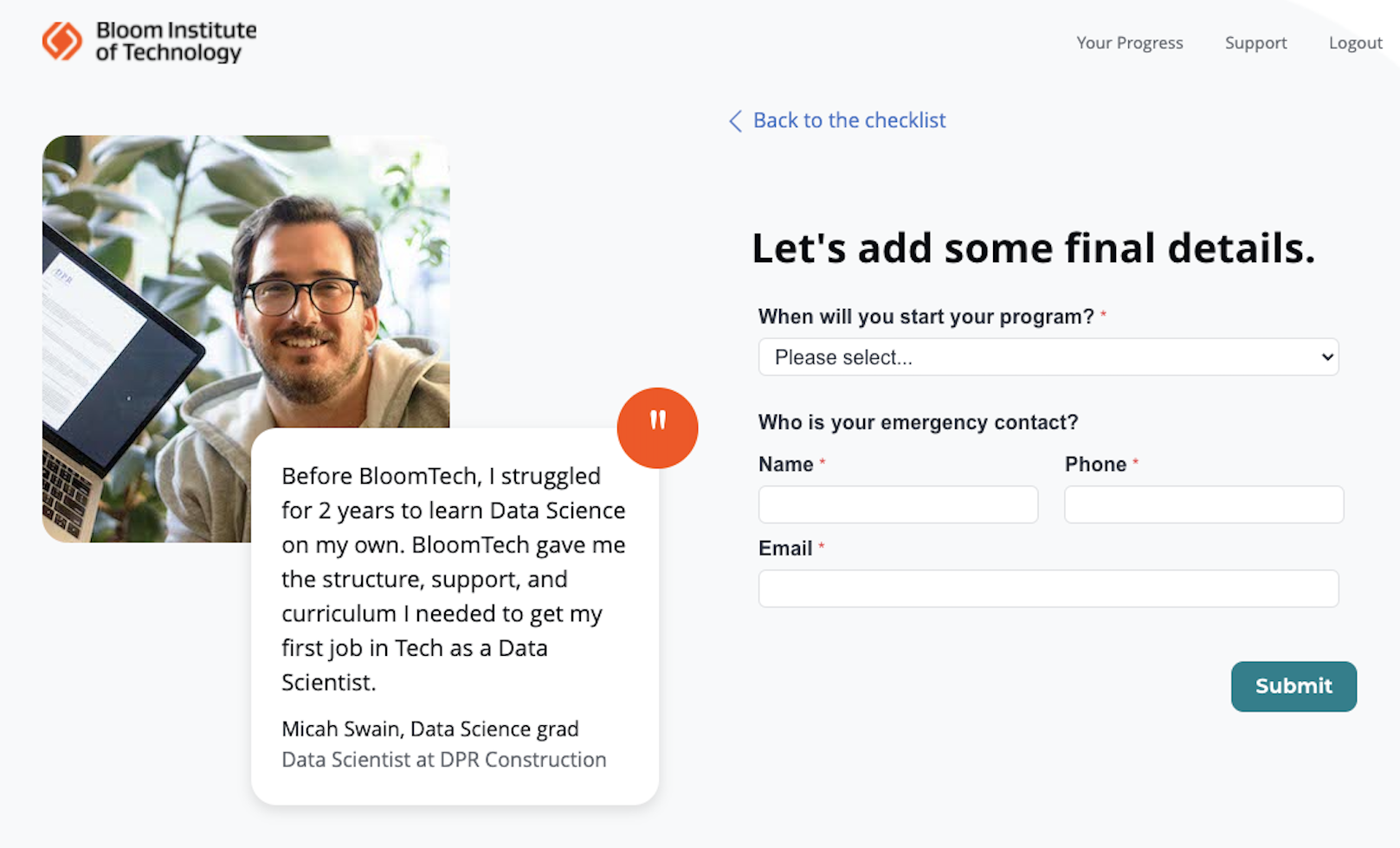Open Your Progress in the top navigation

click(1129, 43)
